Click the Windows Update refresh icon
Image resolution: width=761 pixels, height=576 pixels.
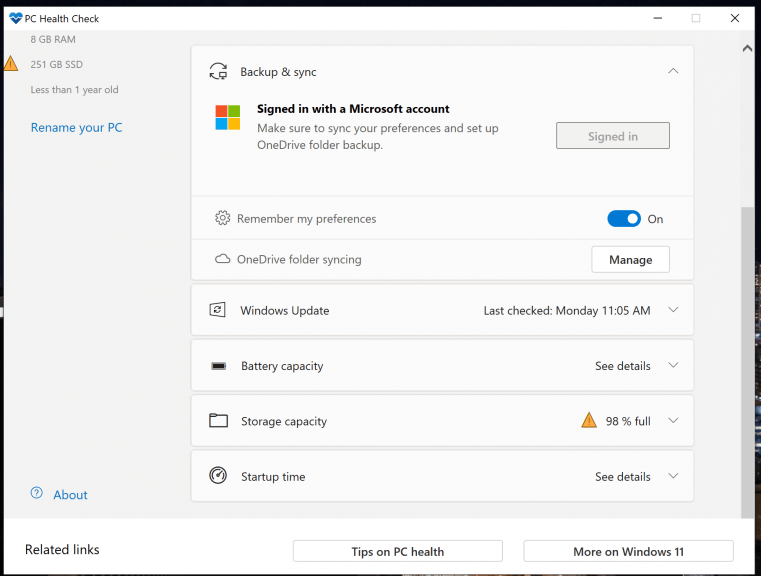point(217,310)
